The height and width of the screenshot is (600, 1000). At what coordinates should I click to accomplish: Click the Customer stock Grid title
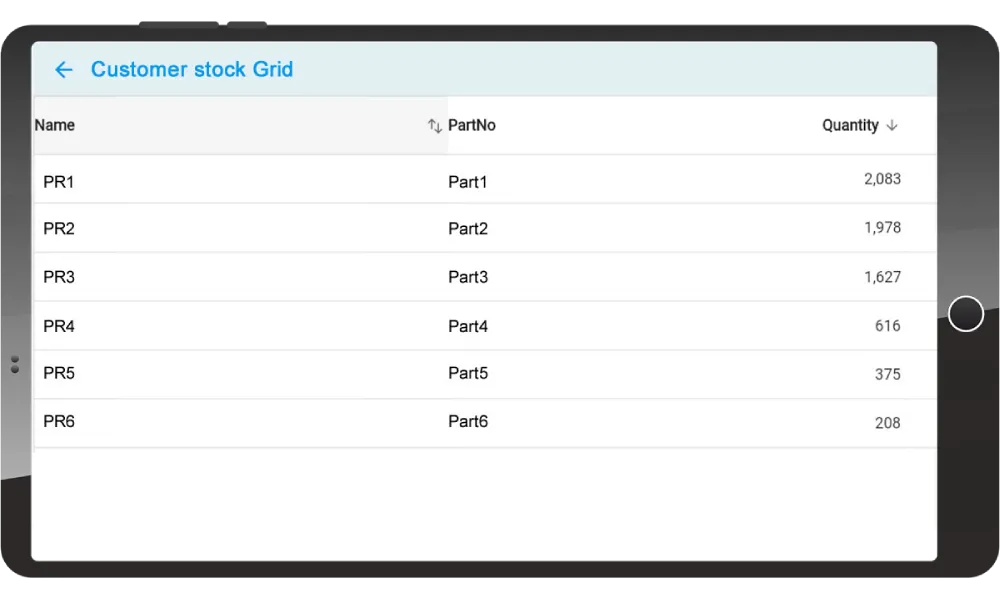point(192,69)
